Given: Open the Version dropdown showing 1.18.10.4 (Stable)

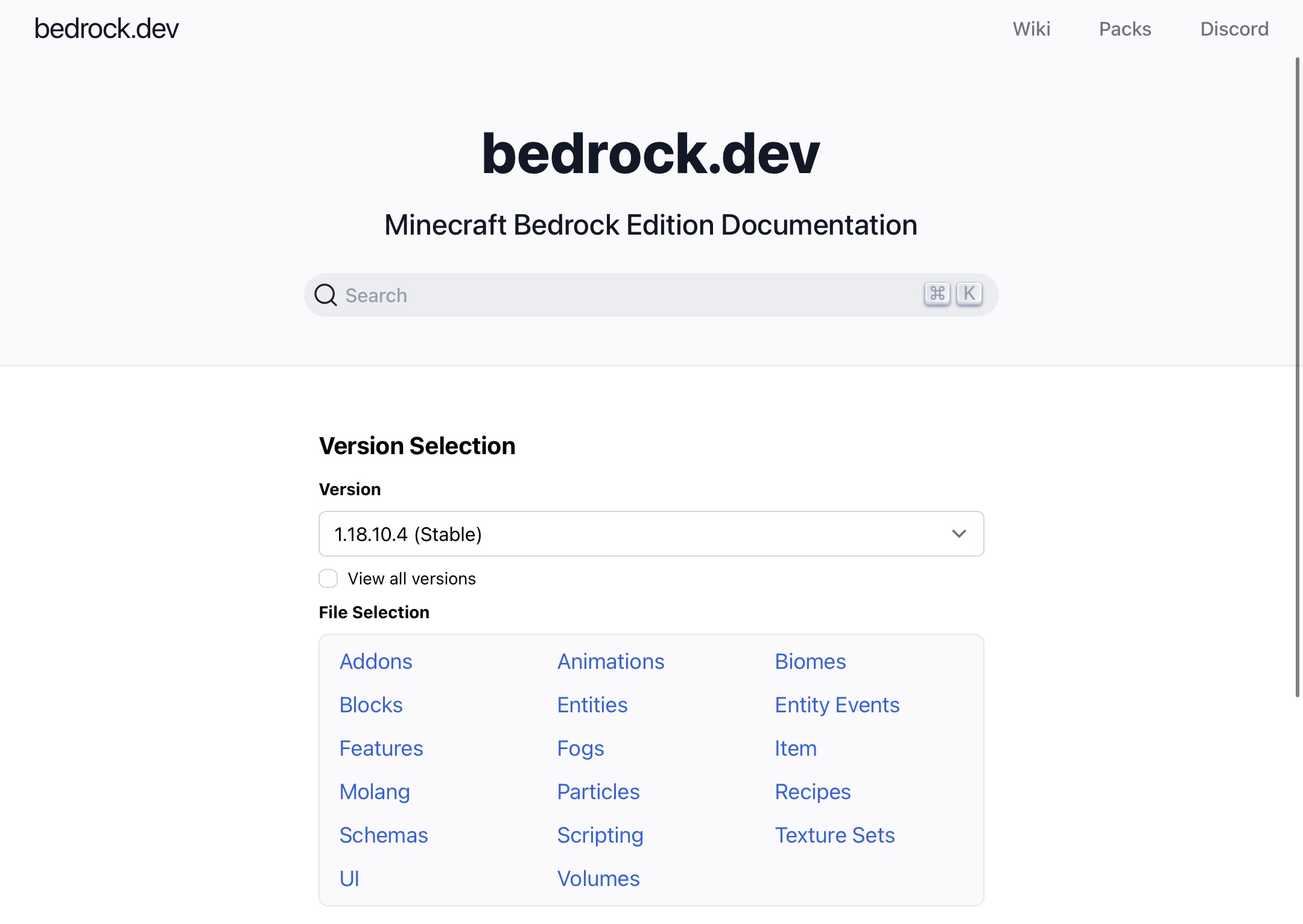Looking at the screenshot, I should (x=651, y=534).
